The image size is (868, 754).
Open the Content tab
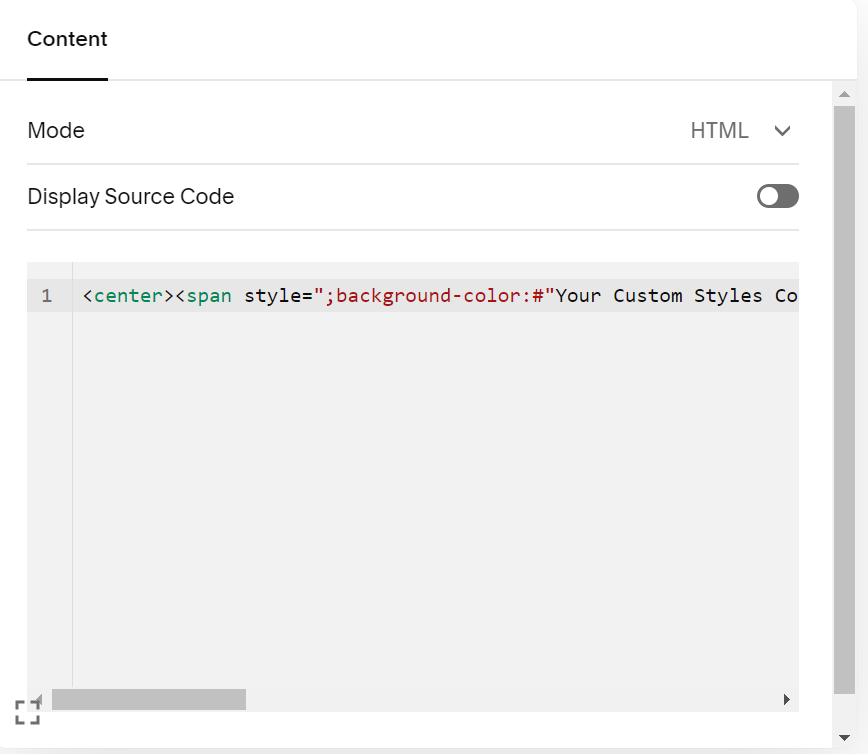(67, 40)
